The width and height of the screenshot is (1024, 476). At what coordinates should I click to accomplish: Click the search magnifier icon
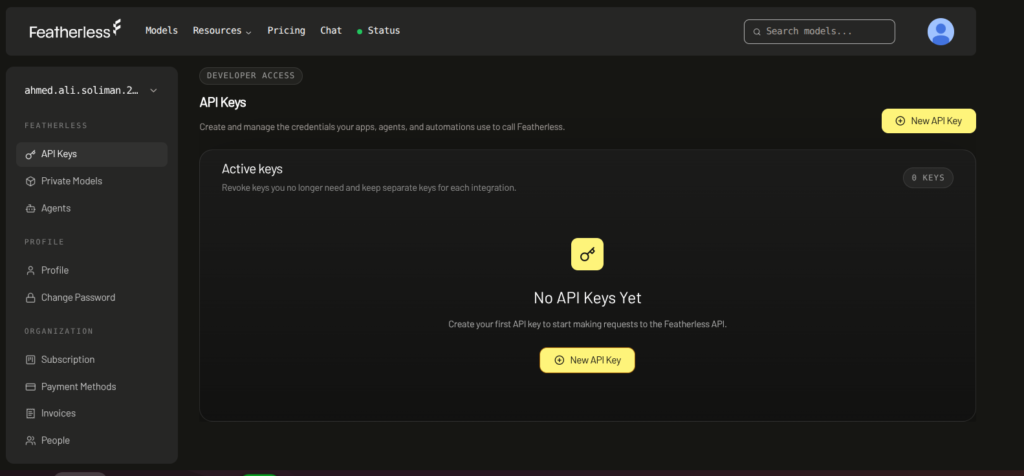757,31
